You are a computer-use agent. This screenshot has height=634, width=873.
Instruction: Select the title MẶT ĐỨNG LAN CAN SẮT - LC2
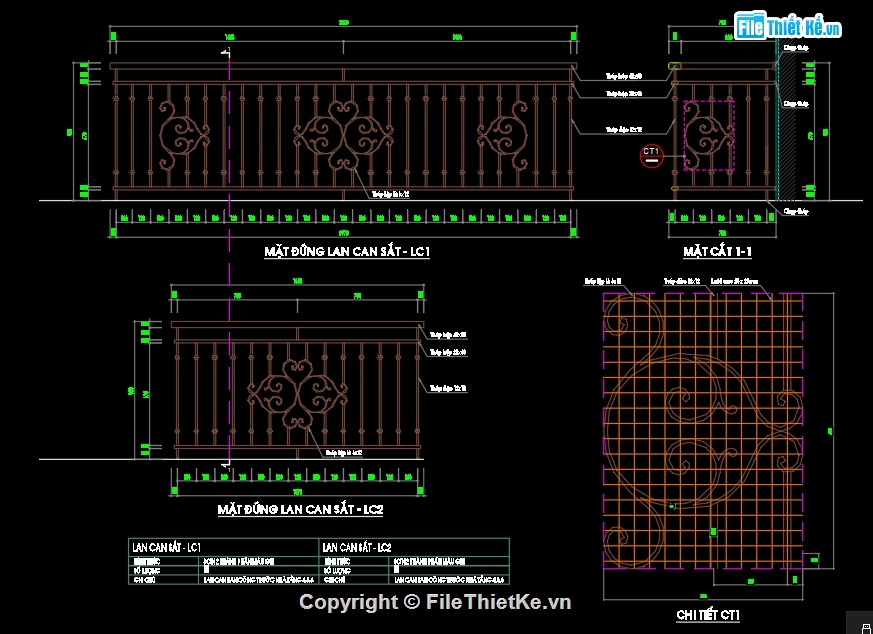pyautogui.click(x=301, y=510)
